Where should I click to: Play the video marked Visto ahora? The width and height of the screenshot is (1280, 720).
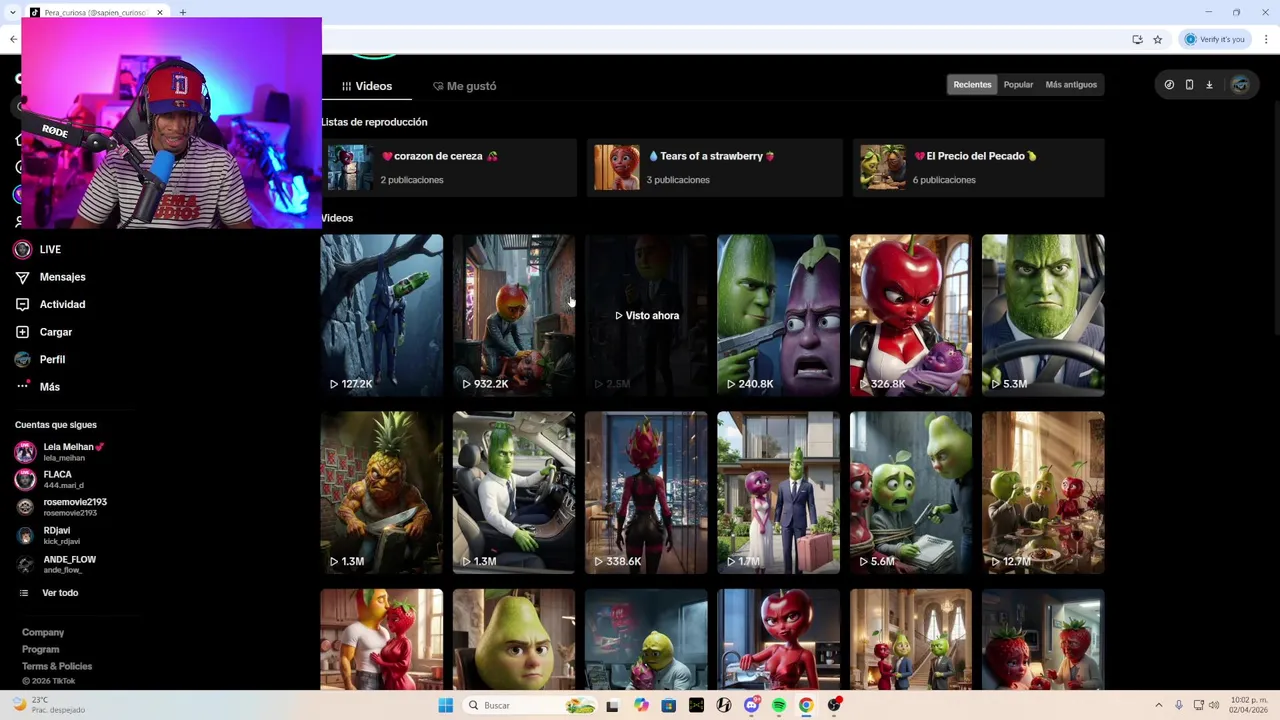tap(646, 315)
